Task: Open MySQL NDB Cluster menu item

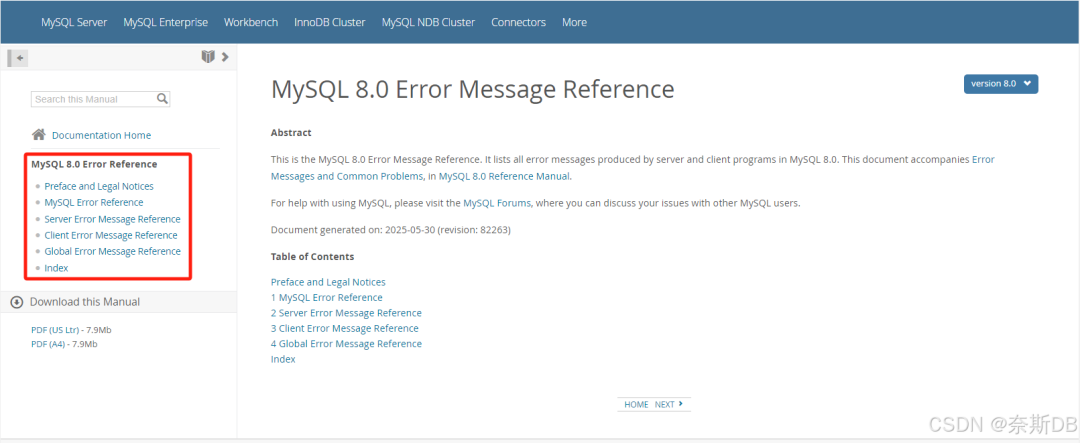Action: [x=428, y=22]
